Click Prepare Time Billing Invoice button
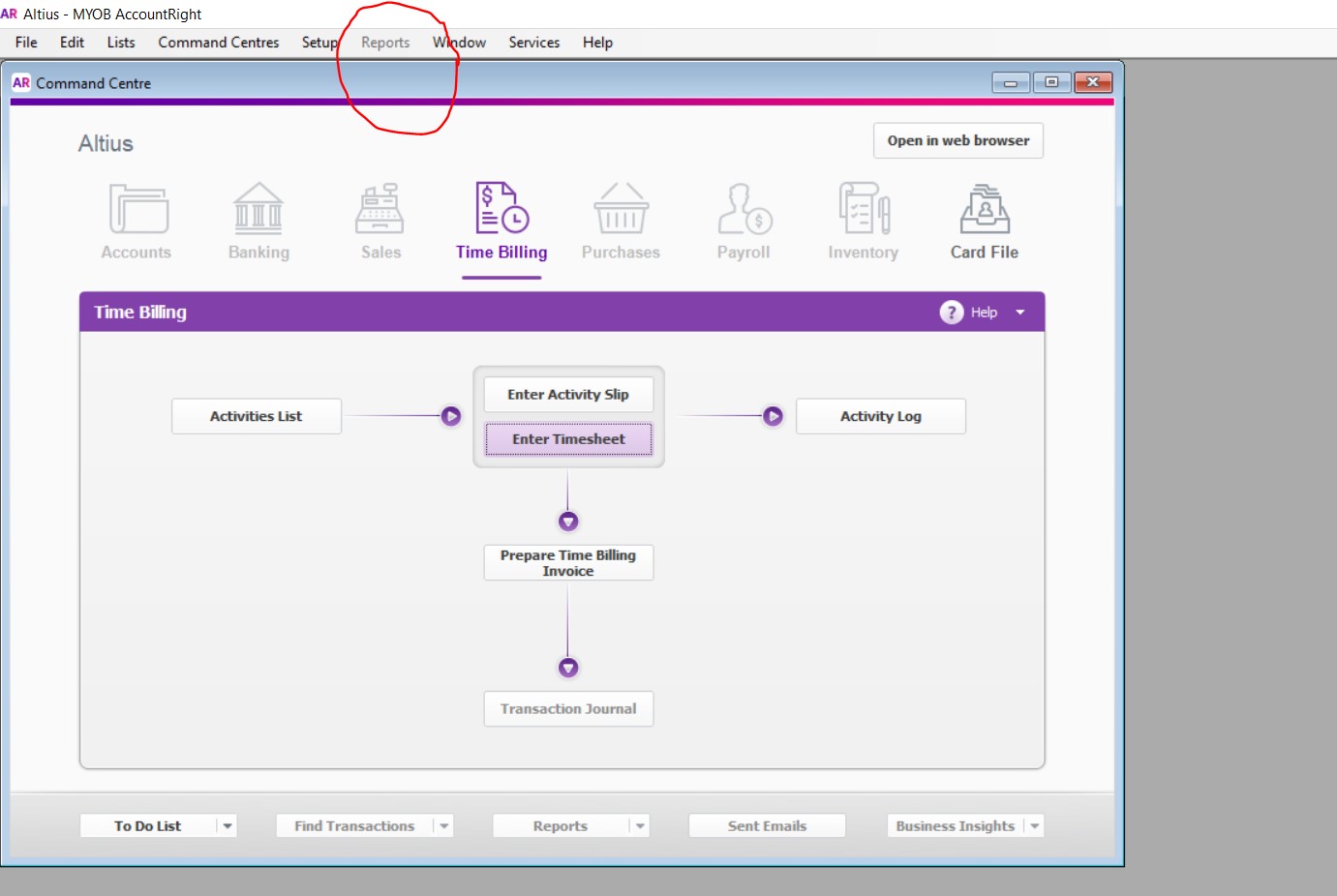The height and width of the screenshot is (896, 1337). pos(568,563)
